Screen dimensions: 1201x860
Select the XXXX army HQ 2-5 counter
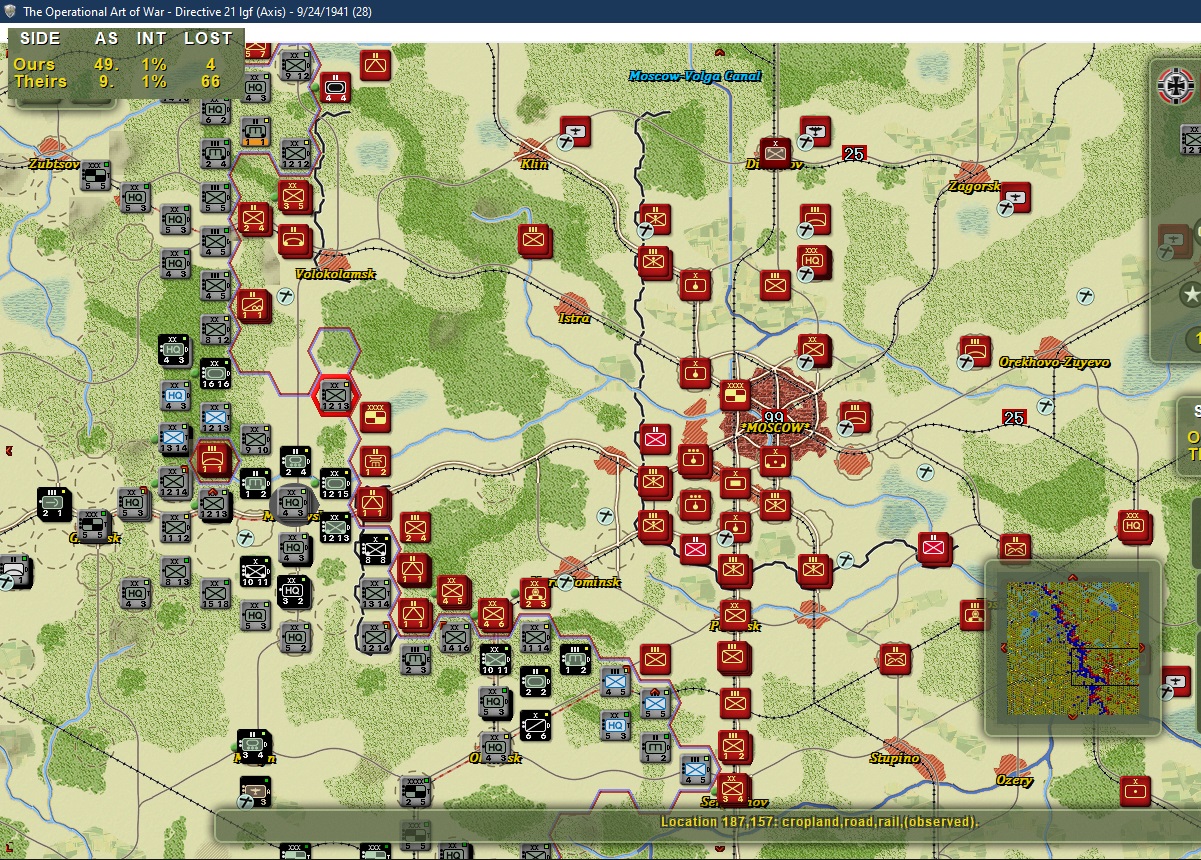(415, 791)
